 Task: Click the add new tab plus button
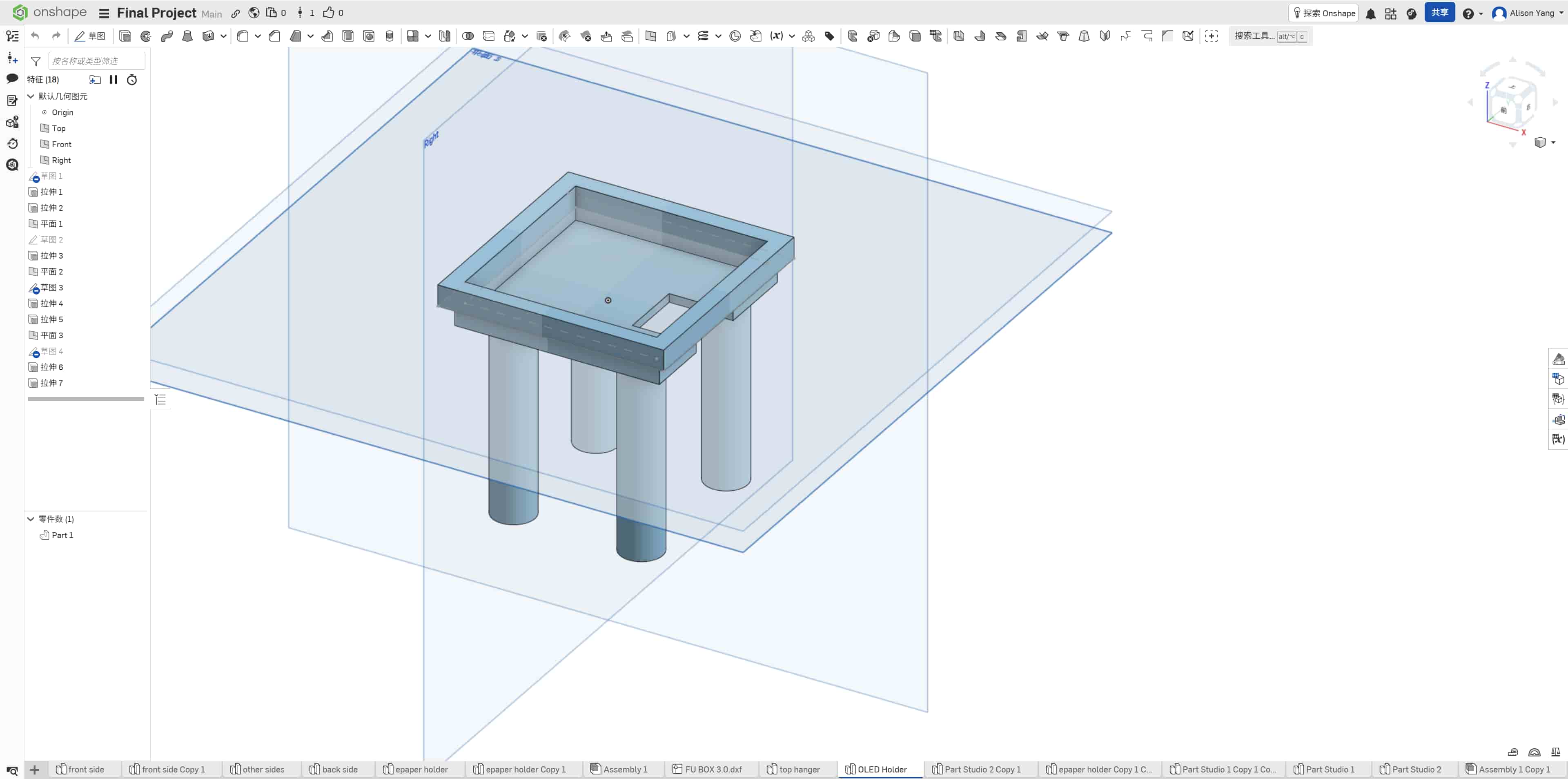[x=35, y=770]
